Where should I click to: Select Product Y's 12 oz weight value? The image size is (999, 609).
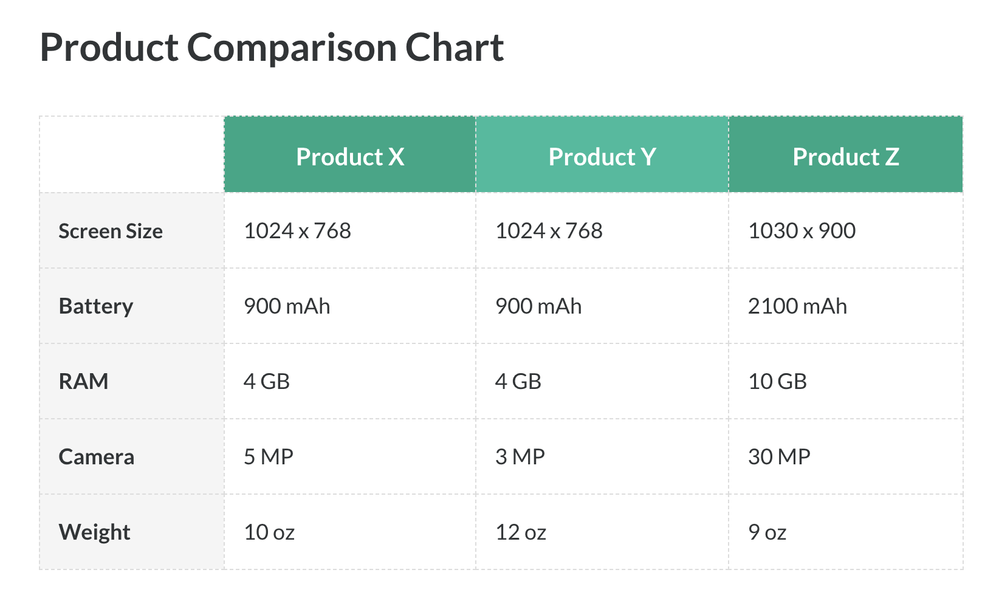(521, 532)
